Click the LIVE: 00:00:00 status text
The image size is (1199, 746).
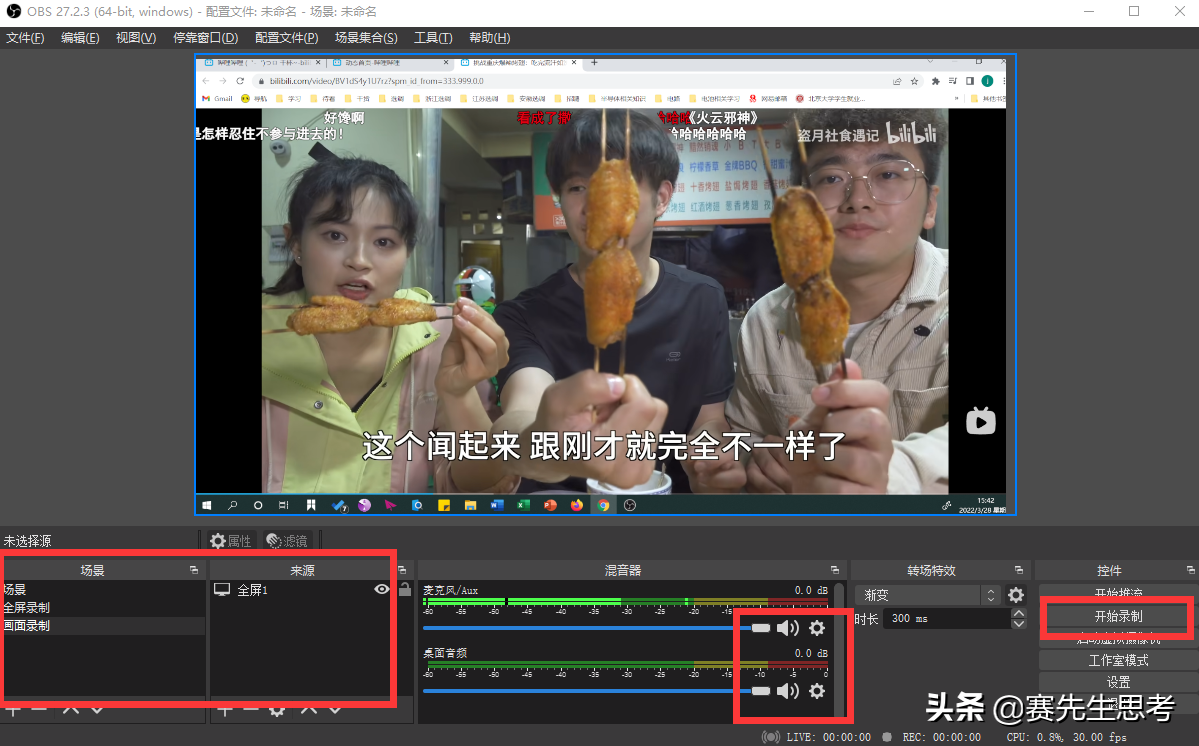pyautogui.click(x=828, y=737)
